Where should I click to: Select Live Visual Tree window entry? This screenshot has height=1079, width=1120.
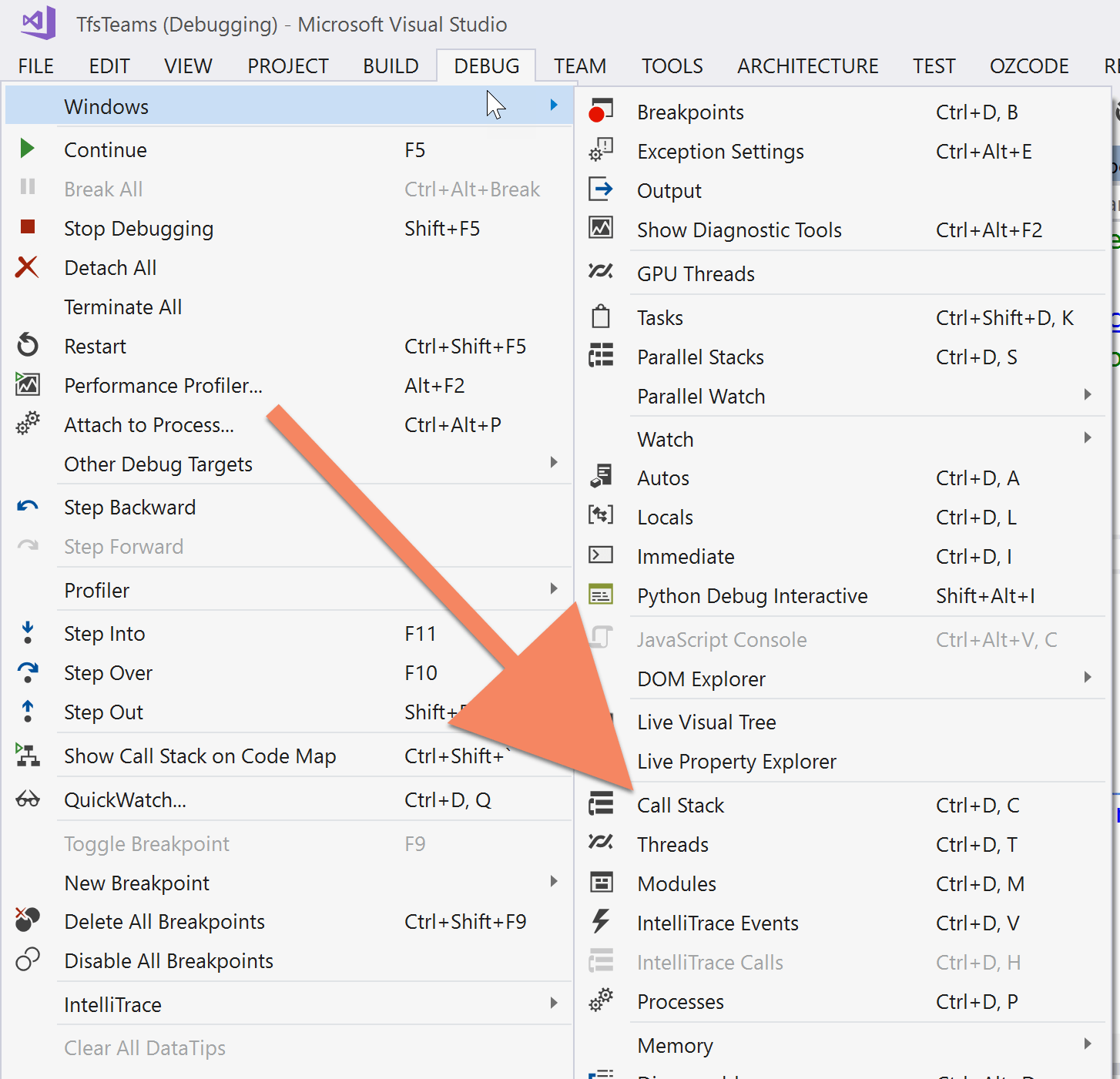[706, 722]
